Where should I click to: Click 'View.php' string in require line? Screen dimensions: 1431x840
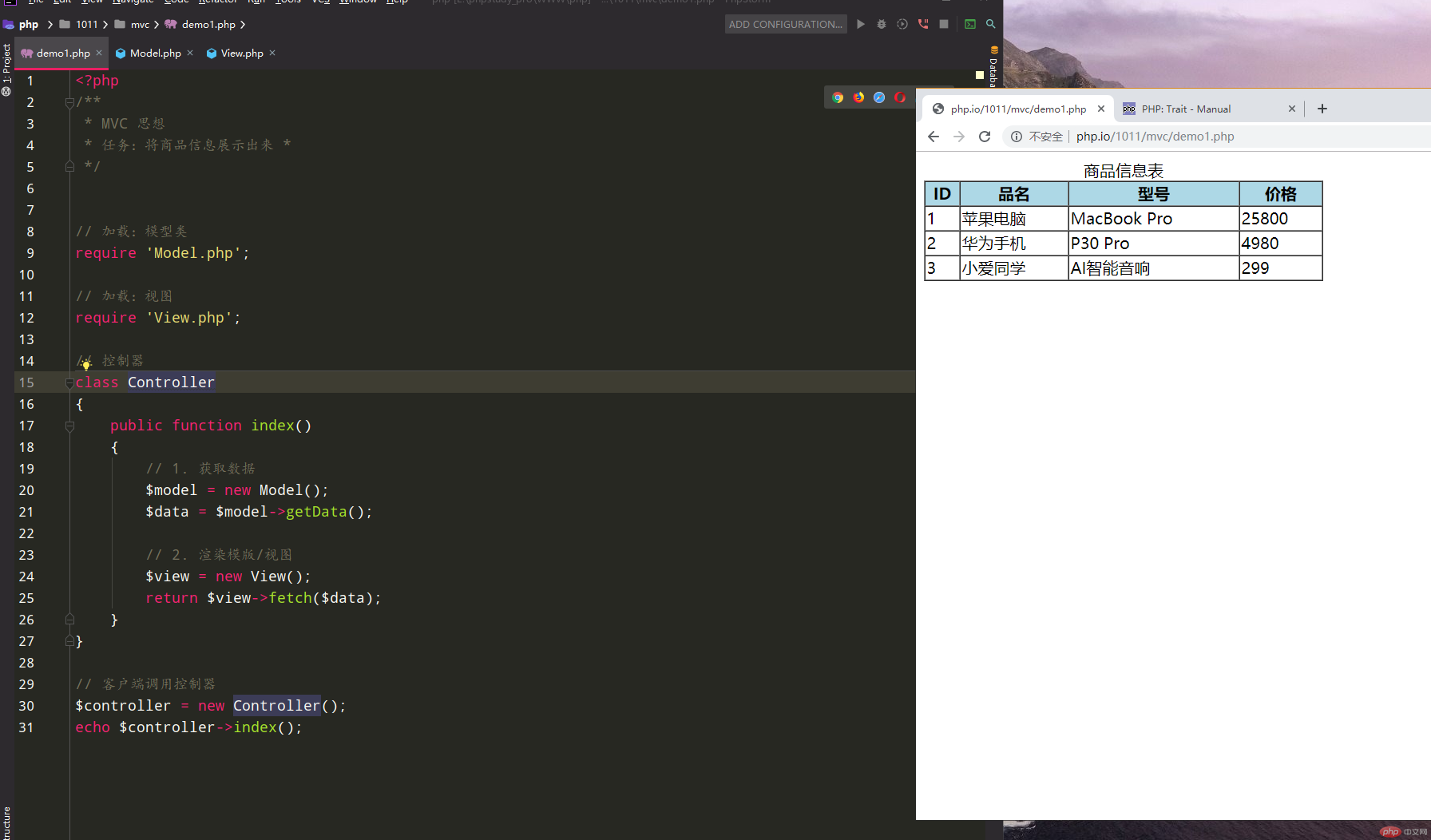(189, 318)
